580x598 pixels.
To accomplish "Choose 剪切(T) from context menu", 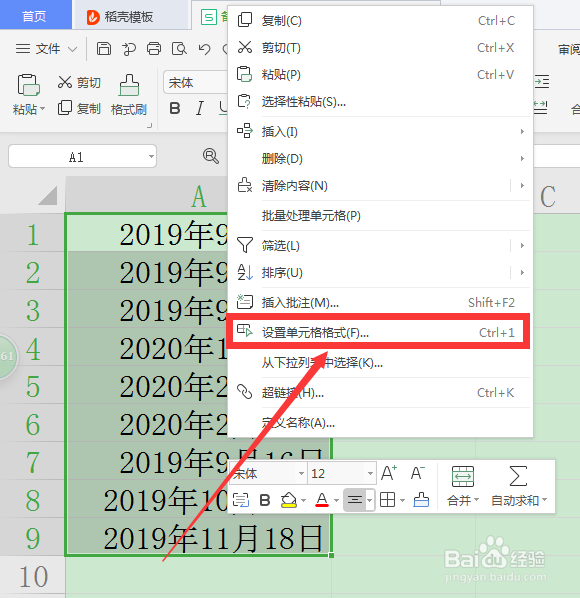I will [x=380, y=48].
